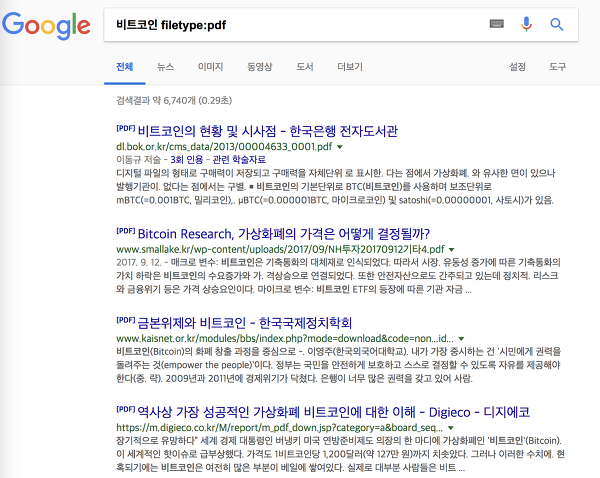Open the '3회 인용' citation link
Viewport: 600px width, 478px height.
(x=186, y=159)
